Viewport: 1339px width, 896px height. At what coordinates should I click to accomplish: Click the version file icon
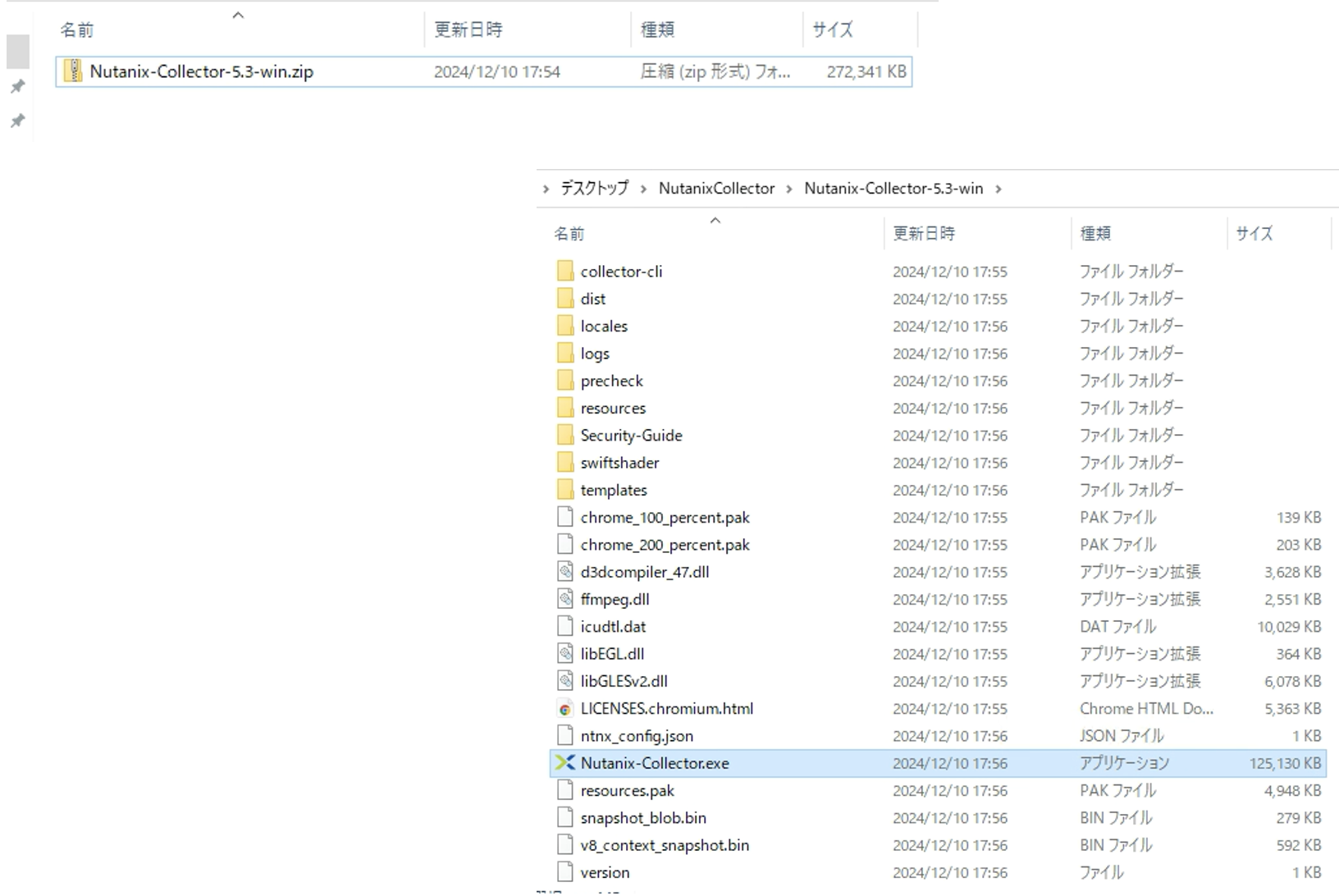(565, 872)
